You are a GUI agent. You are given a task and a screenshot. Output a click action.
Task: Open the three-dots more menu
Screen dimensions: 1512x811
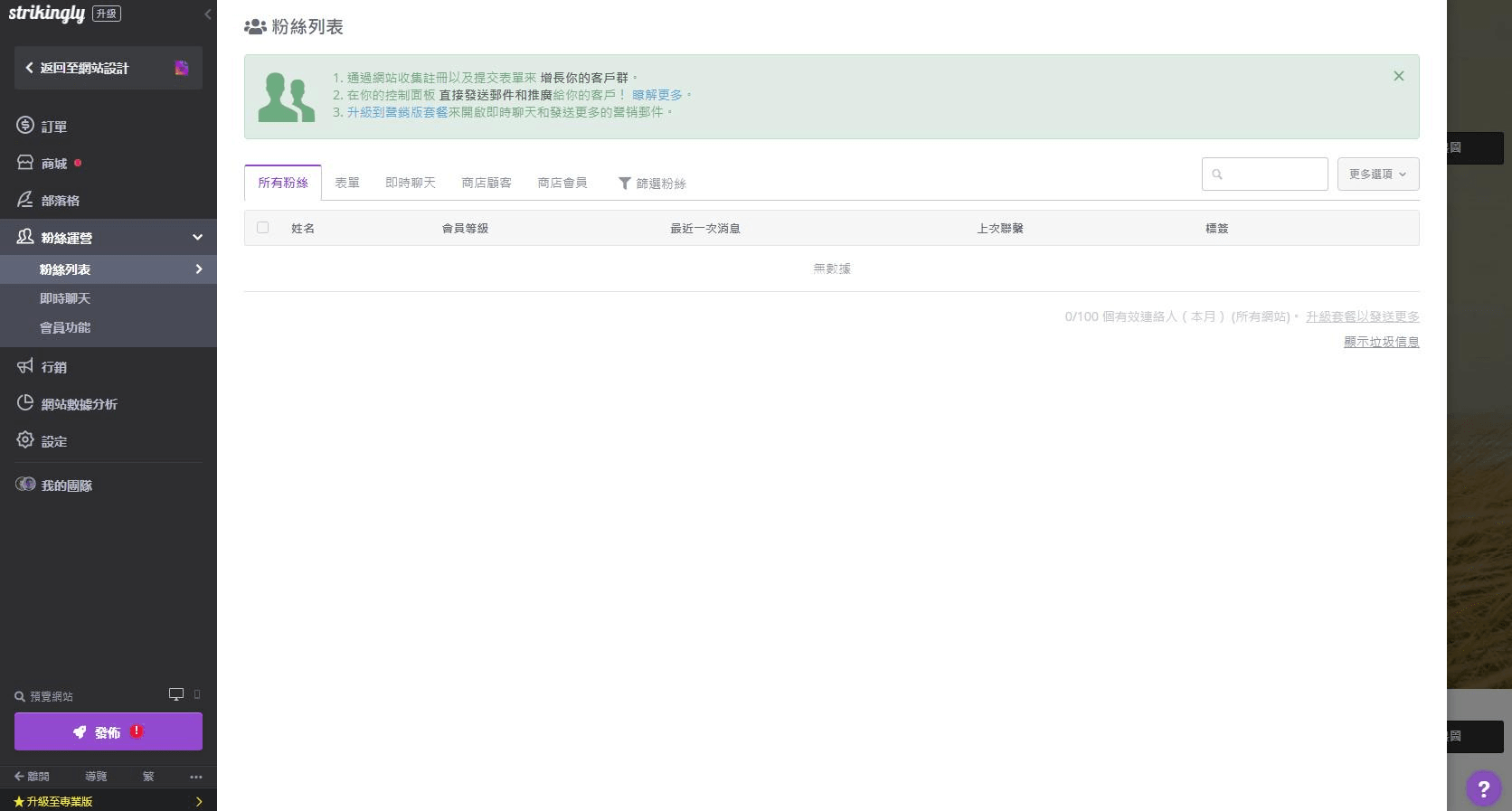[196, 777]
